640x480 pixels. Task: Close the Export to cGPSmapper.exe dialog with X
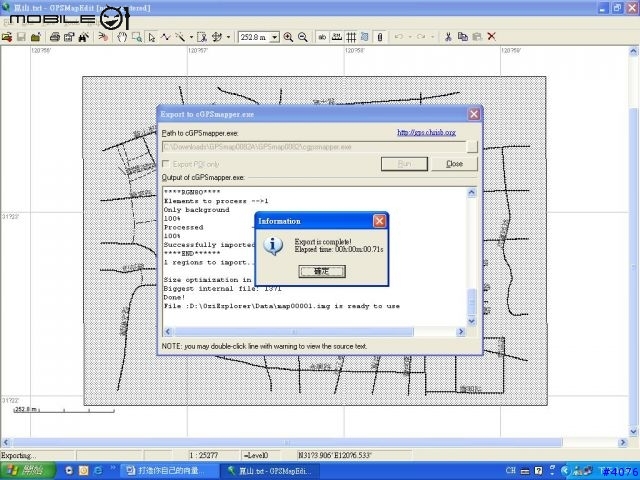point(473,114)
